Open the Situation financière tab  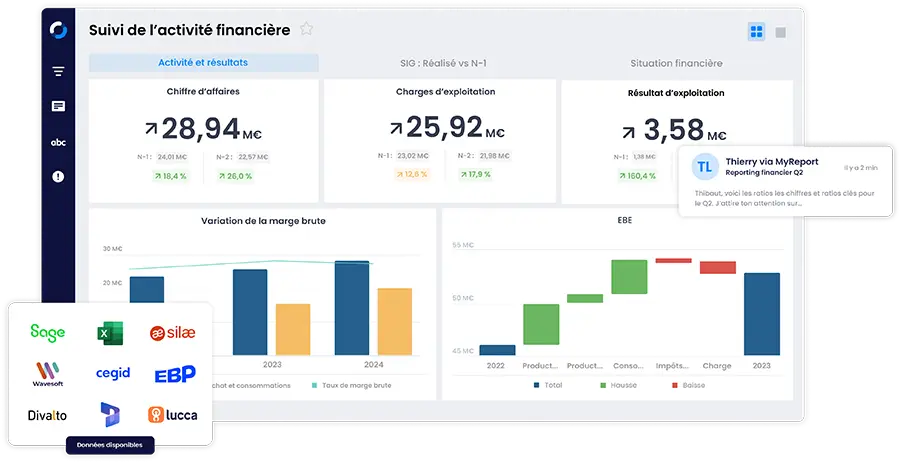point(676,63)
